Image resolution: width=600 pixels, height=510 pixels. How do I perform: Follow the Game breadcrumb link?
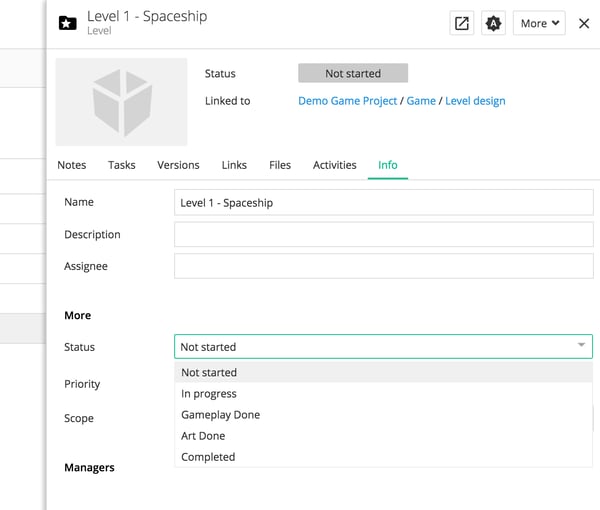point(421,101)
